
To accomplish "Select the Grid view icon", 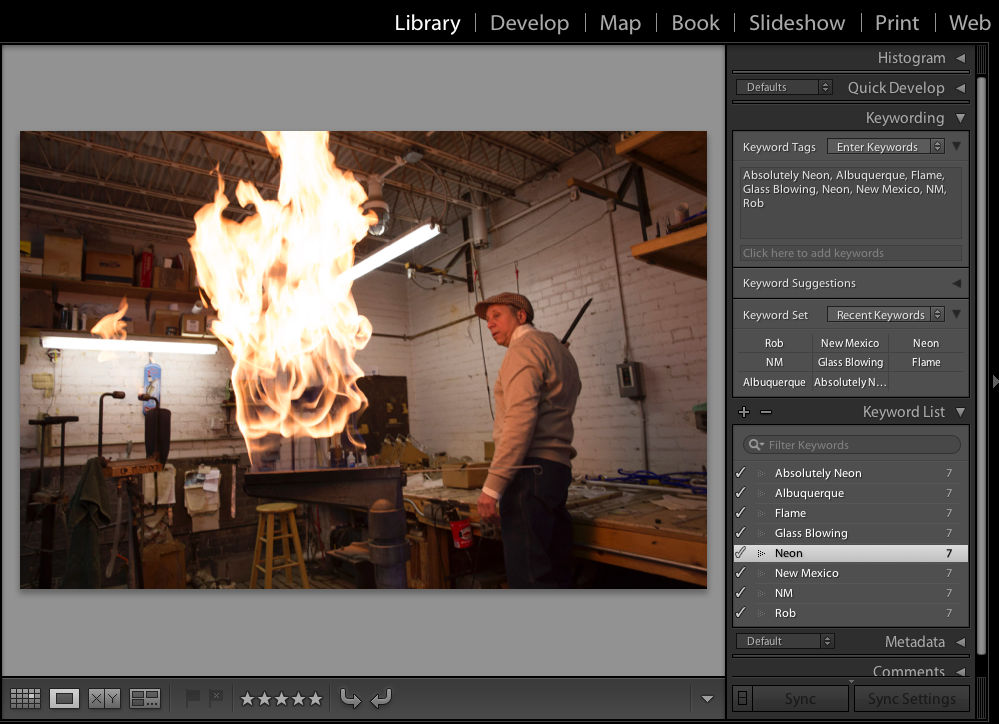I will click(25, 698).
